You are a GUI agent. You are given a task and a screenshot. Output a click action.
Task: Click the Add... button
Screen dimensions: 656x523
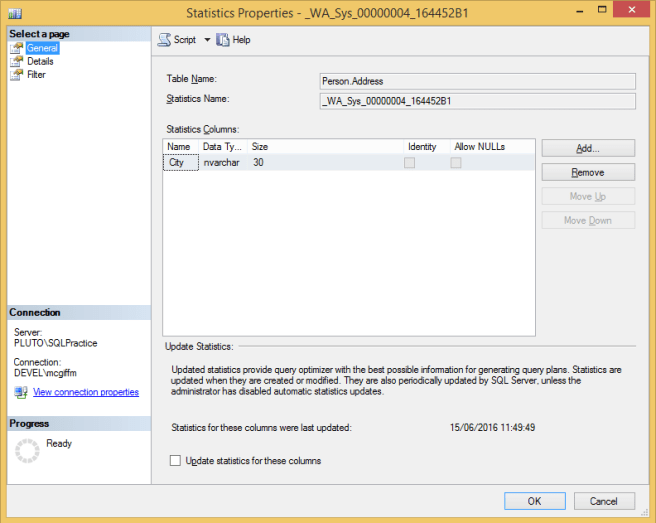click(588, 148)
